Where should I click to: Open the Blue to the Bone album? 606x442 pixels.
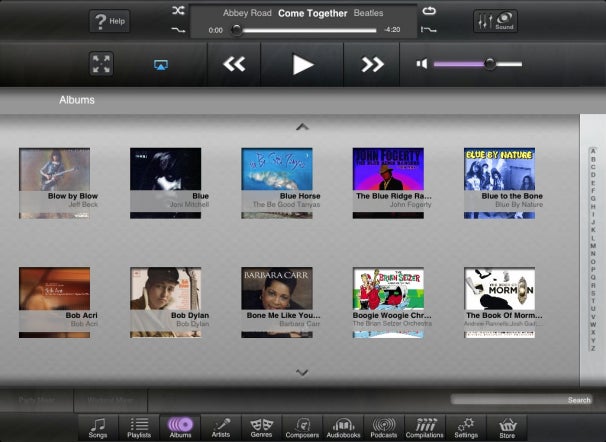[x=500, y=183]
